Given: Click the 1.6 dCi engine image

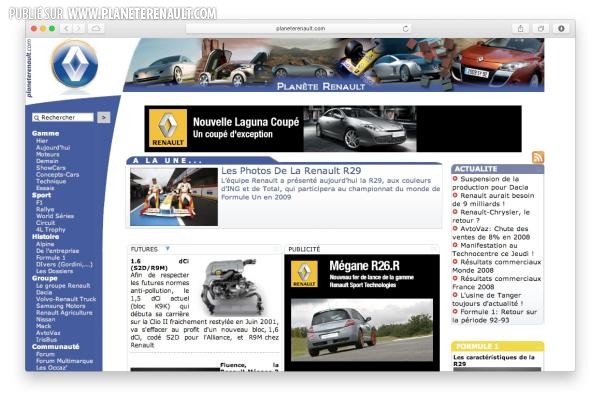Looking at the screenshot, I should (x=234, y=287).
